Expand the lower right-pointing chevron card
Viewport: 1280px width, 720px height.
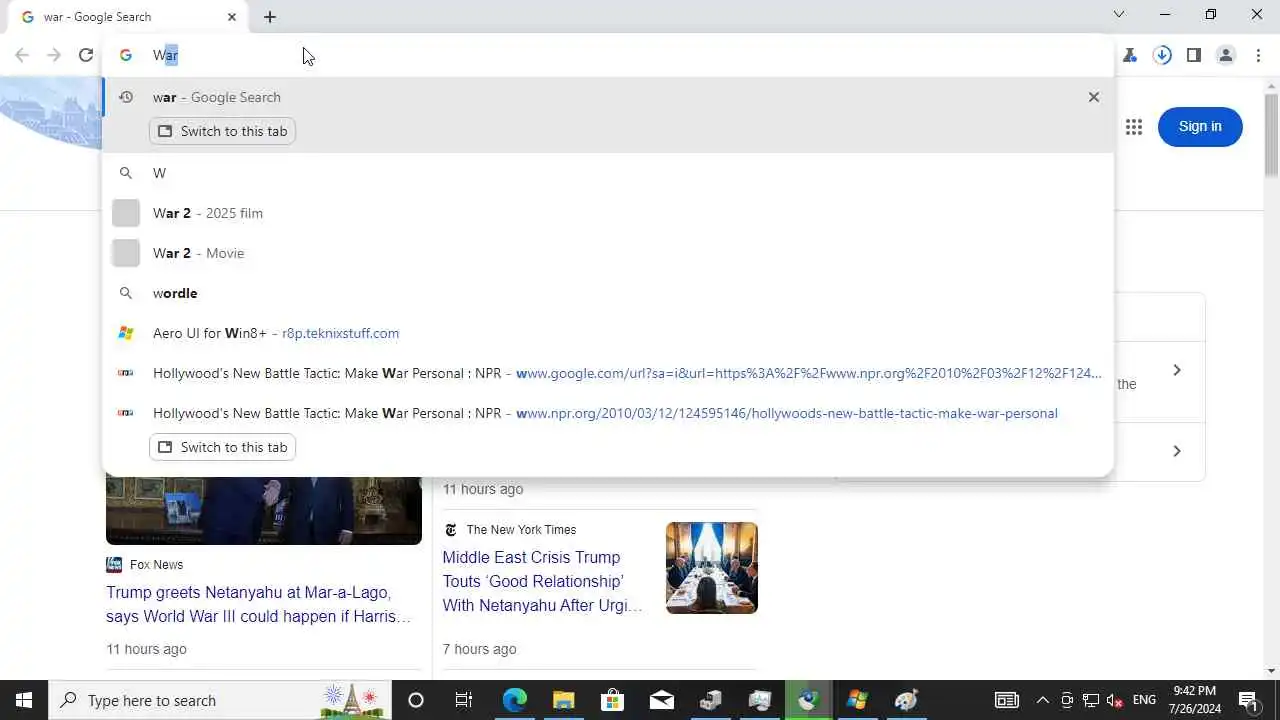pyautogui.click(x=1177, y=451)
